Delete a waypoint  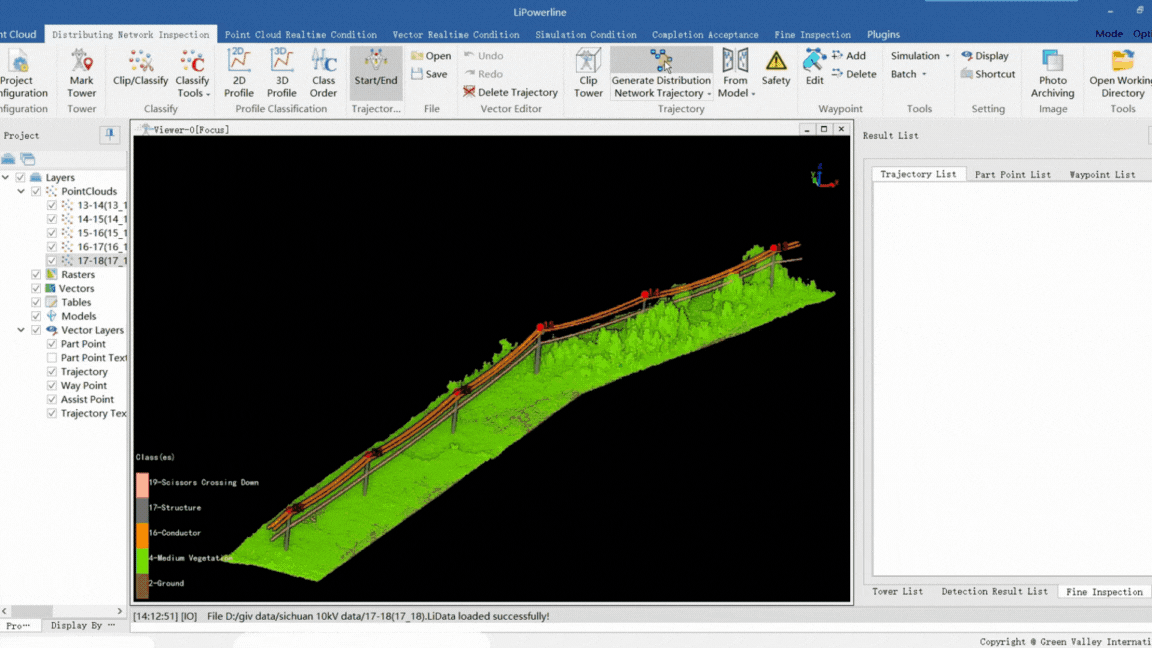[854, 73]
